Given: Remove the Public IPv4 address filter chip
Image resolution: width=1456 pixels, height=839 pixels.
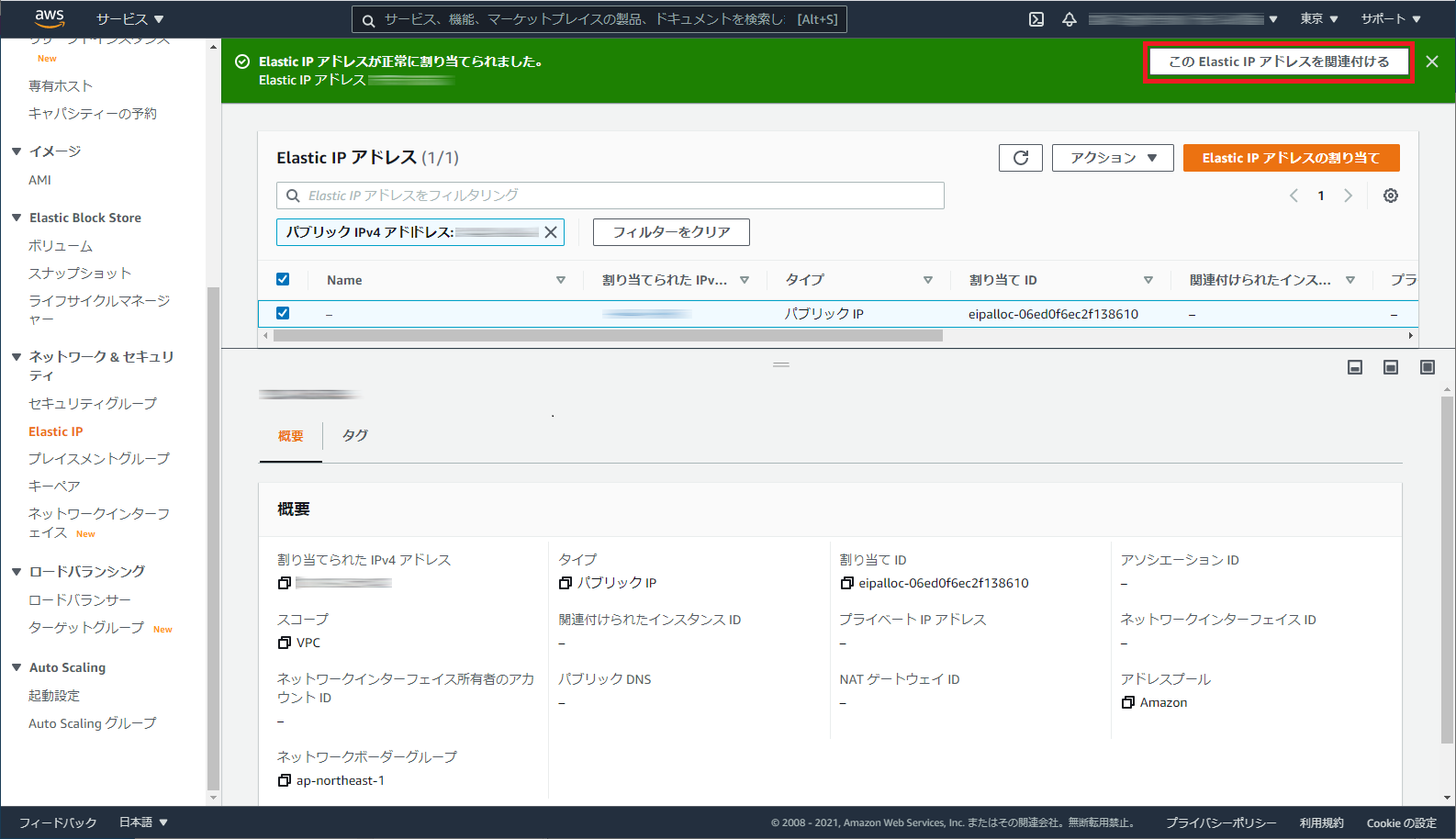Looking at the screenshot, I should click(x=551, y=232).
